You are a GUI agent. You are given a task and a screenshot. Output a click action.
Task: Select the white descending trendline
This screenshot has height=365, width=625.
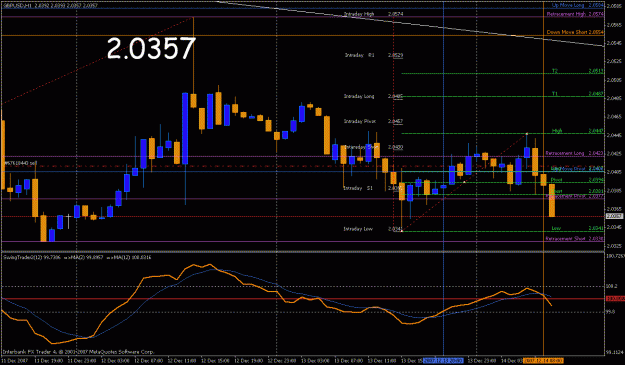(x=411, y=24)
